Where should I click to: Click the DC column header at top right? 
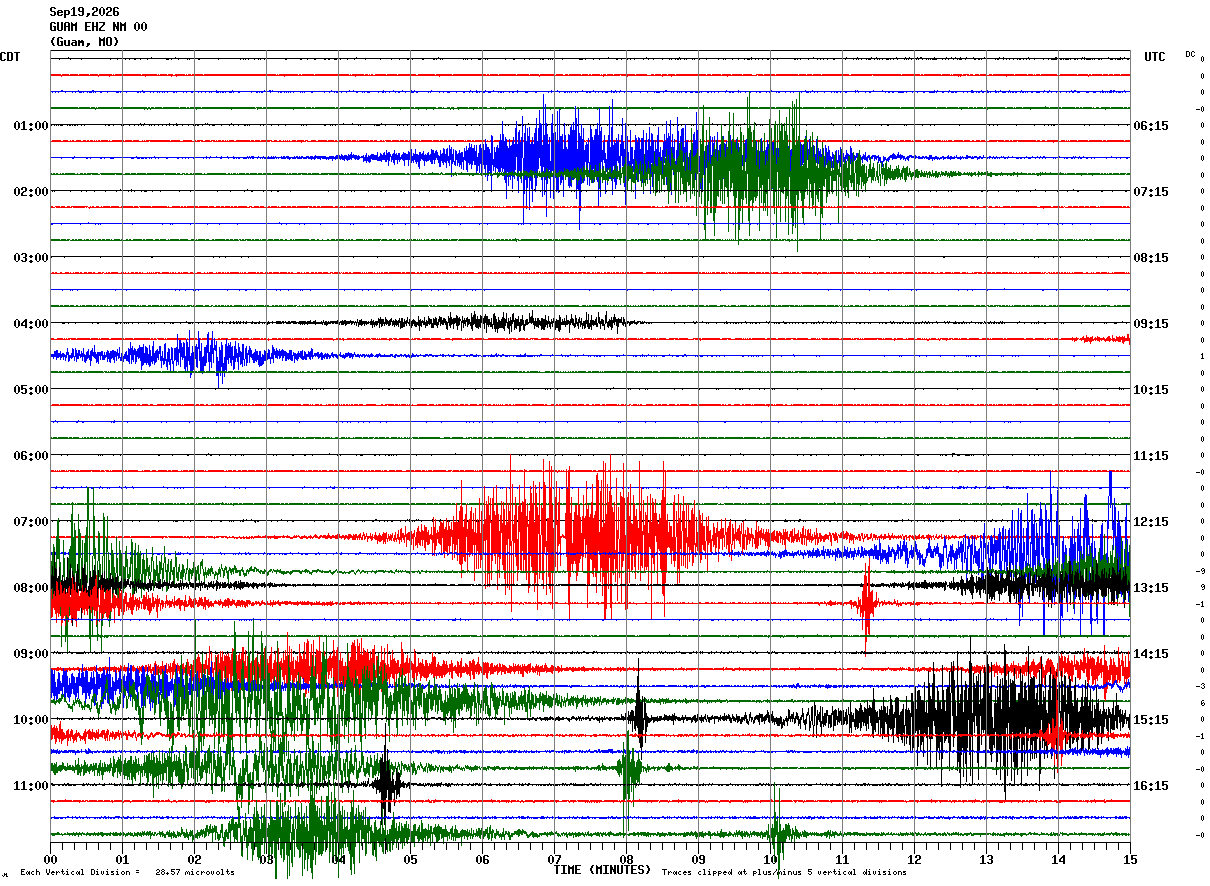[1190, 54]
